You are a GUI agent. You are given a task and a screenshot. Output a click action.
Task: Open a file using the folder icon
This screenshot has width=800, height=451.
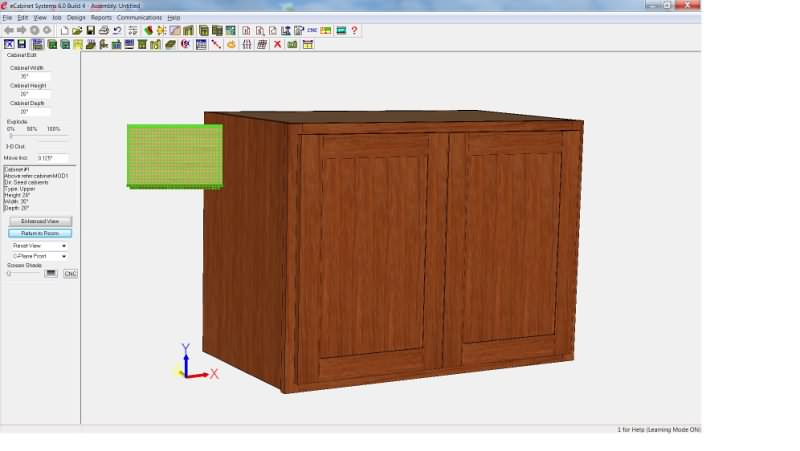click(77, 31)
